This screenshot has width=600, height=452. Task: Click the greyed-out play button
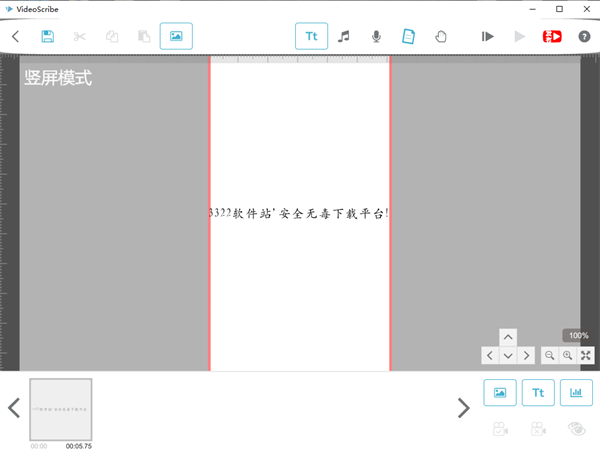click(520, 36)
